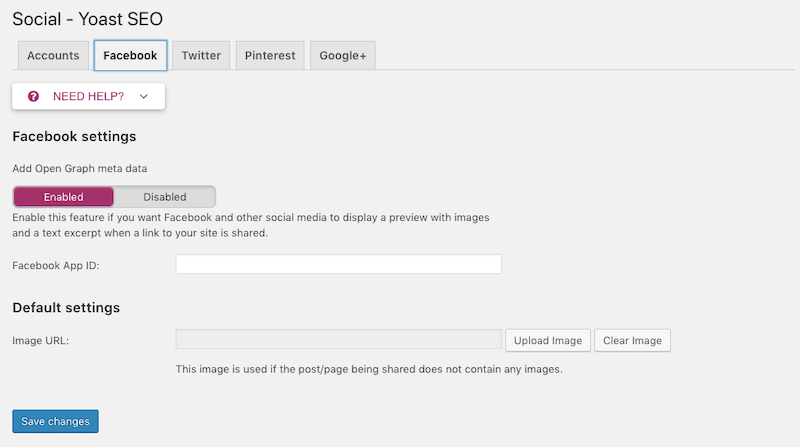Focus the Facebook App ID field
Image resolution: width=800 pixels, height=447 pixels.
tap(338, 264)
